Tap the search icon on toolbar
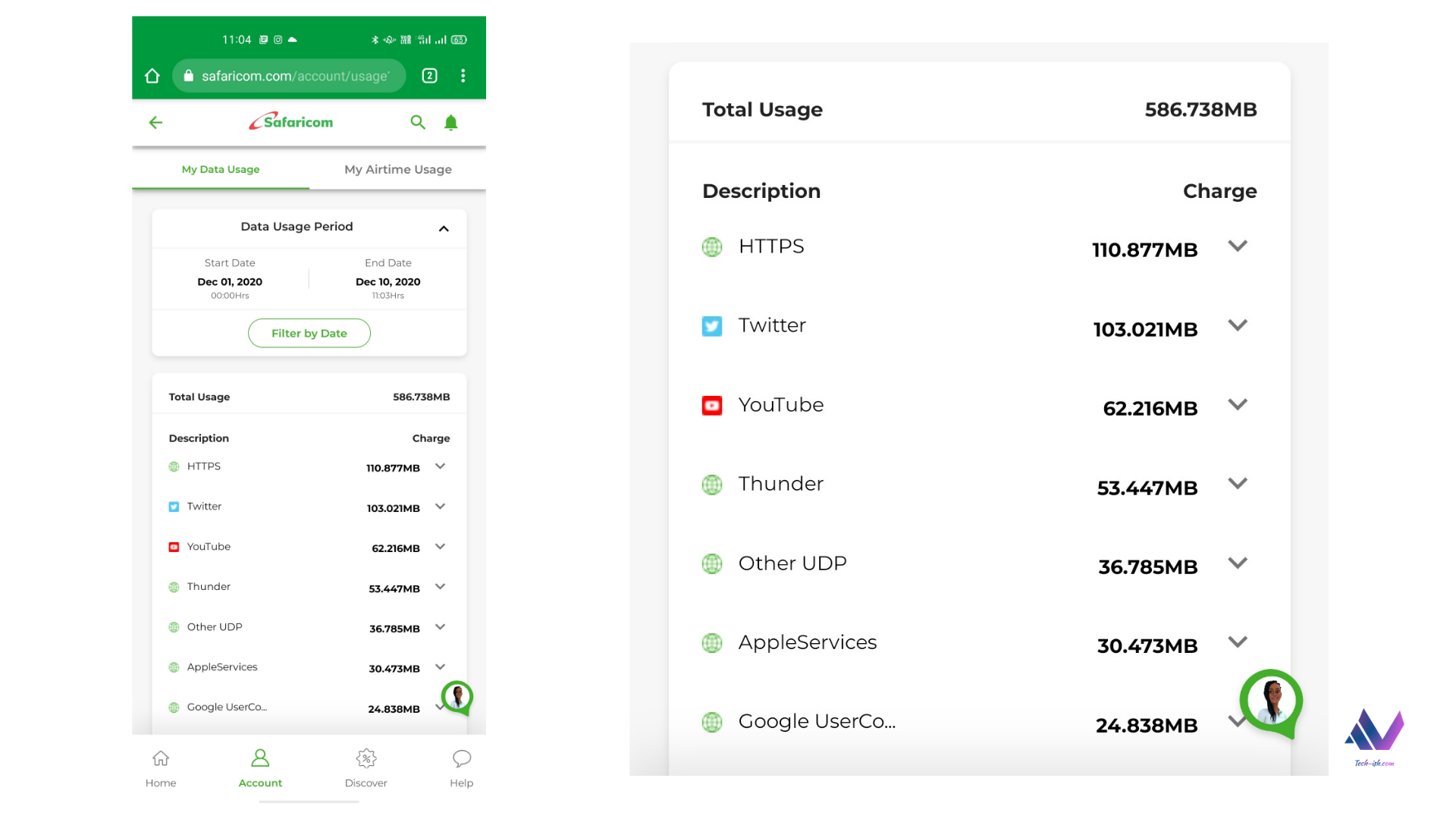Screen dimensions: 1456x819 pyautogui.click(x=419, y=122)
